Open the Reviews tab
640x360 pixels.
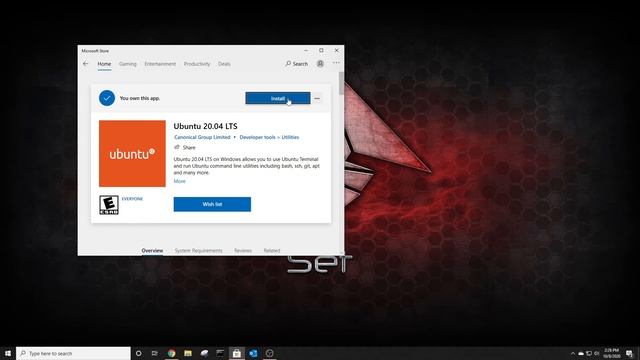pos(243,251)
